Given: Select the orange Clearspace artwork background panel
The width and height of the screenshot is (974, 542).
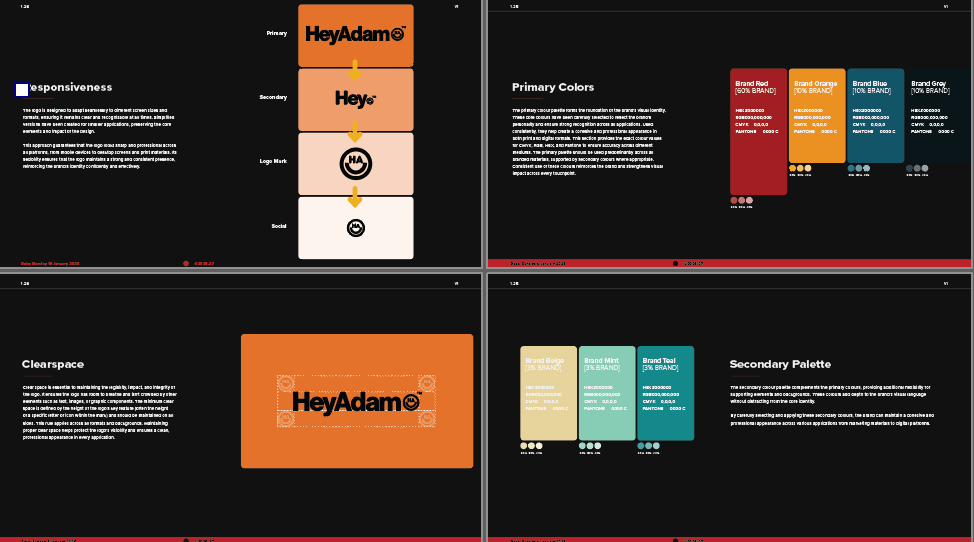Looking at the screenshot, I should point(357,401).
